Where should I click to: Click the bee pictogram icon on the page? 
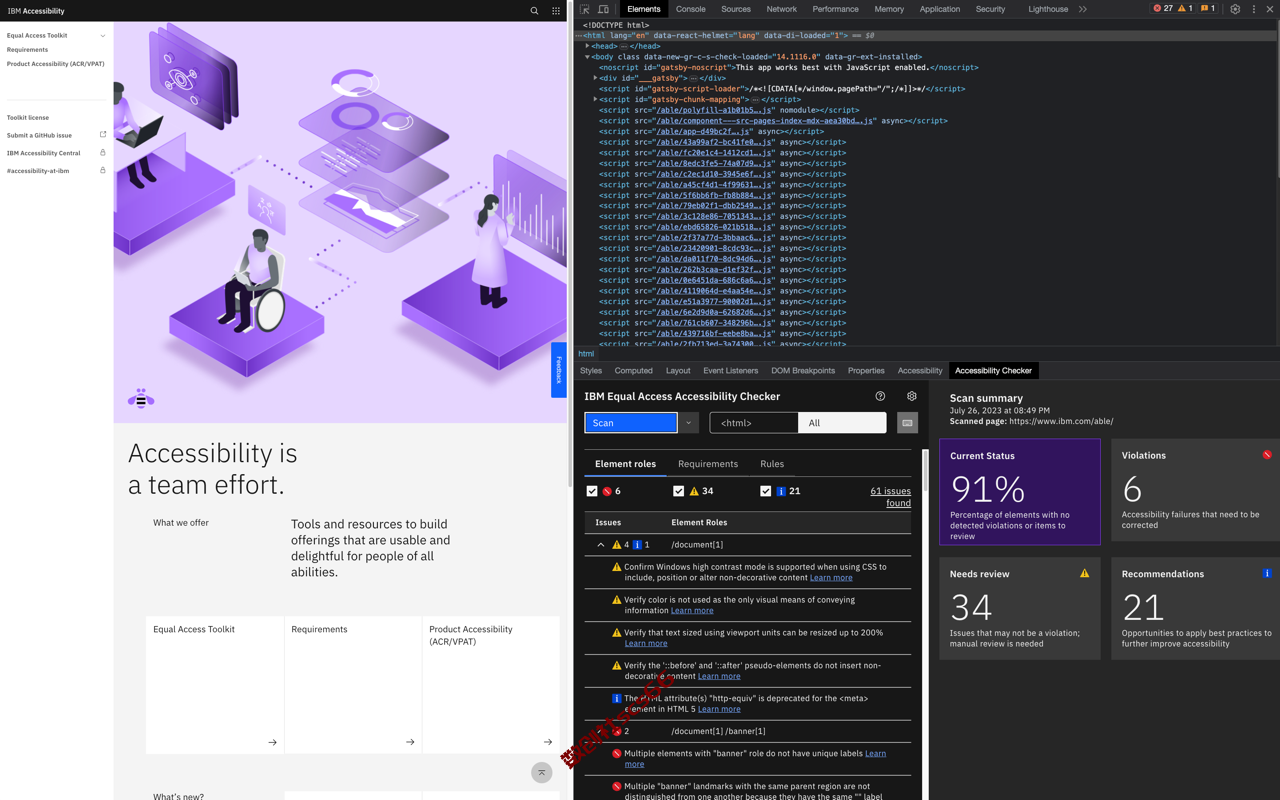pyautogui.click(x=141, y=400)
